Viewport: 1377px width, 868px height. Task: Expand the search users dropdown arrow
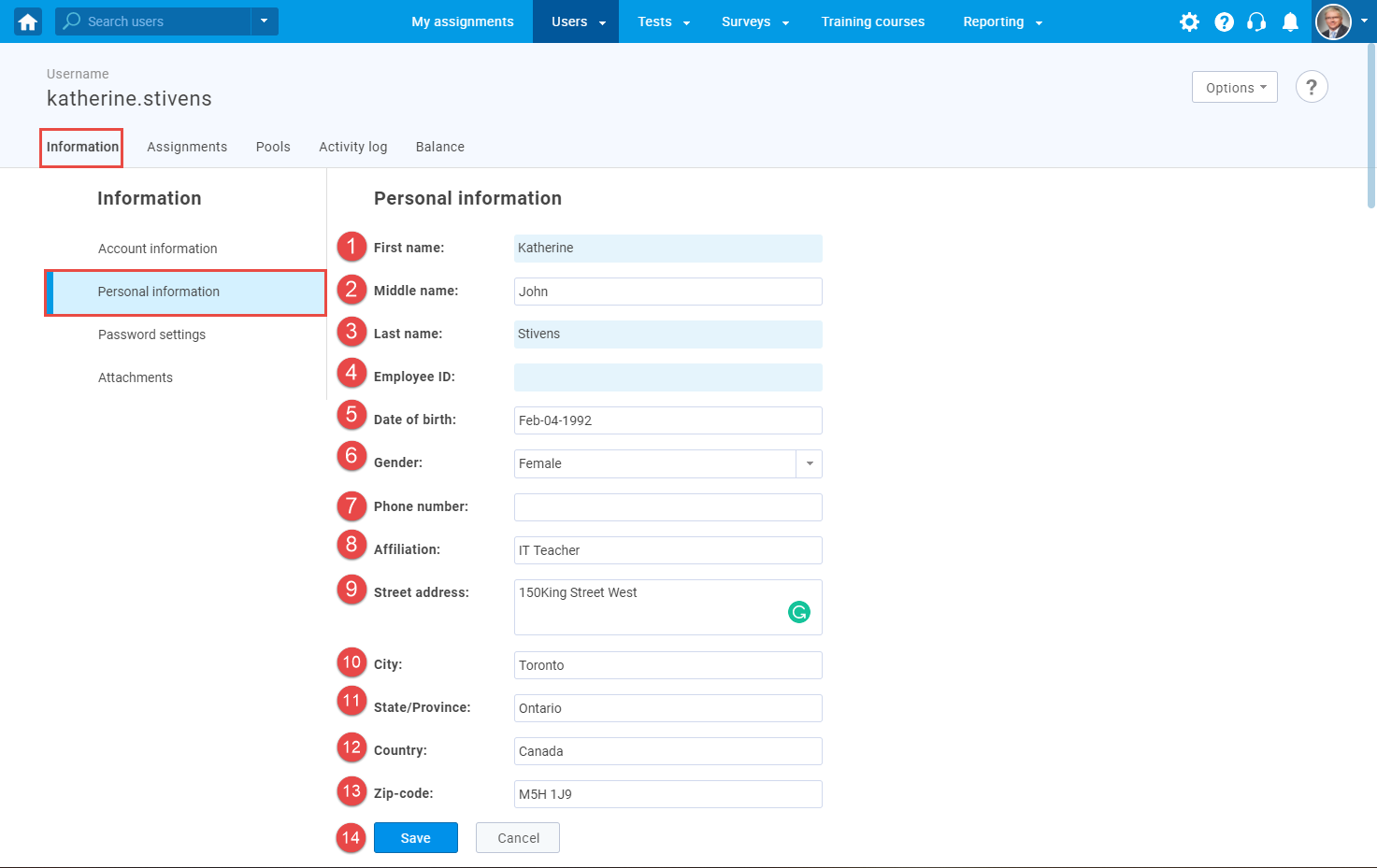(x=264, y=21)
